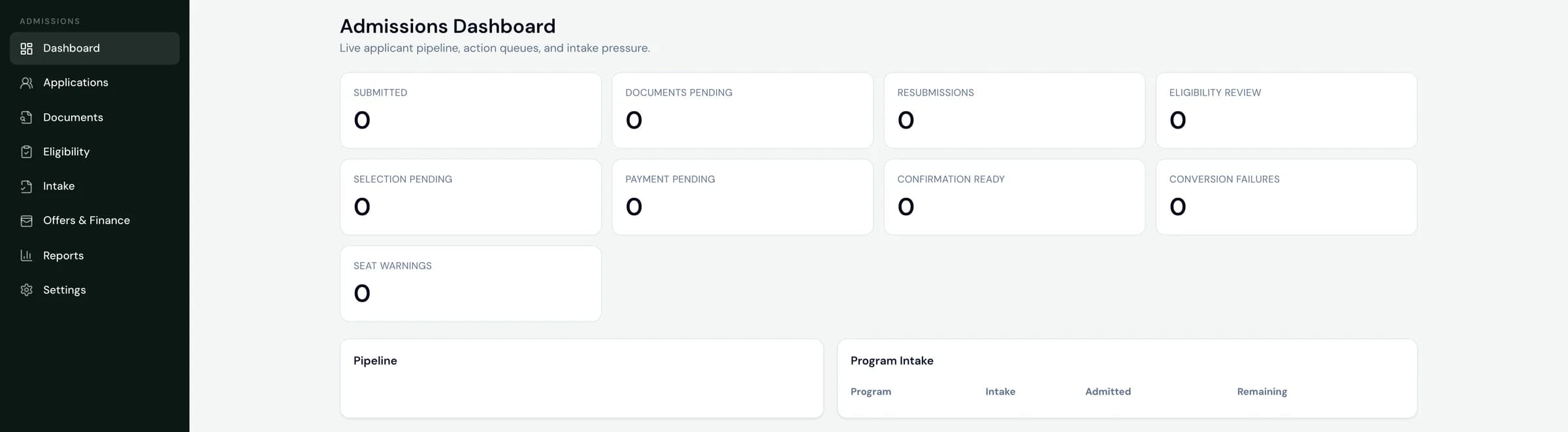The image size is (1568, 432).
Task: Open the Submitted stat card
Action: click(470, 110)
